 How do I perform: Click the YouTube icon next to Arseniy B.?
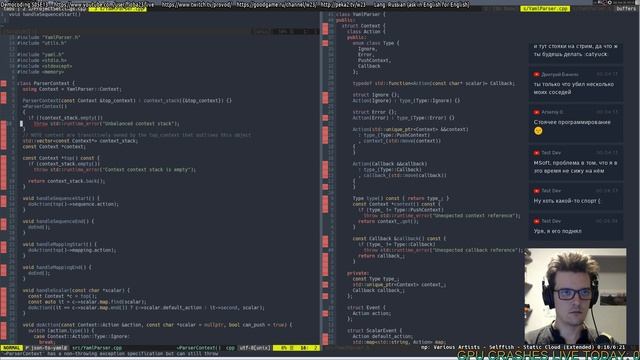536,112
